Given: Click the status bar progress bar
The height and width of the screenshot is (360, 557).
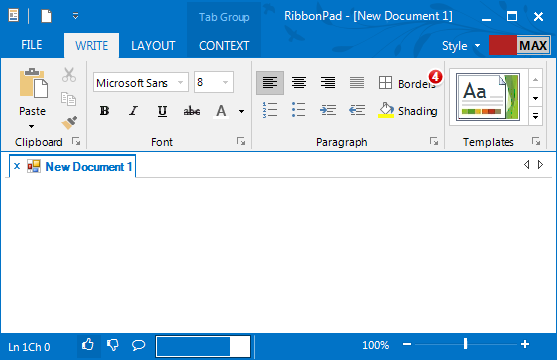Looking at the screenshot, I should click(203, 346).
